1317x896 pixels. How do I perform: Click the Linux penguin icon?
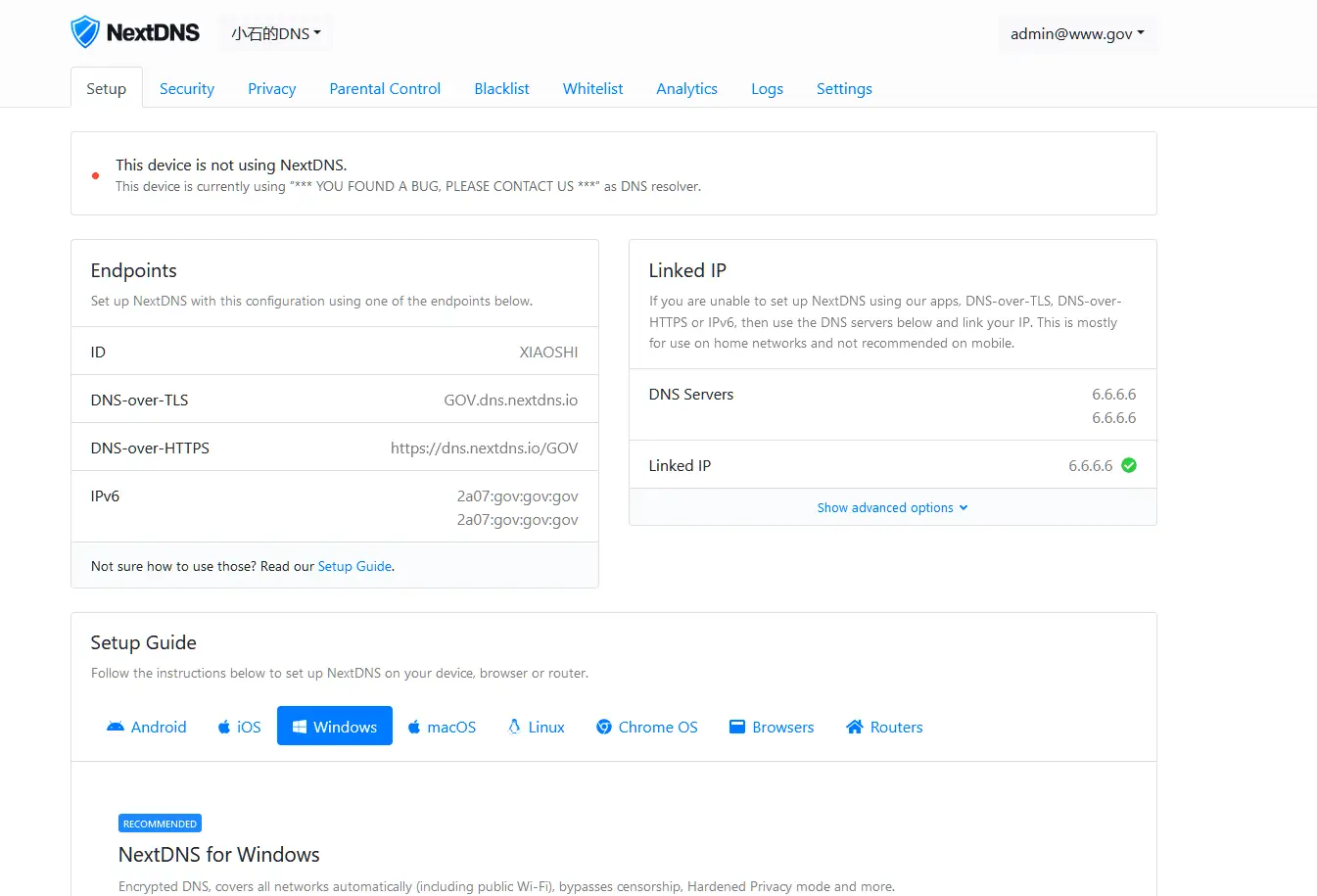coord(514,727)
